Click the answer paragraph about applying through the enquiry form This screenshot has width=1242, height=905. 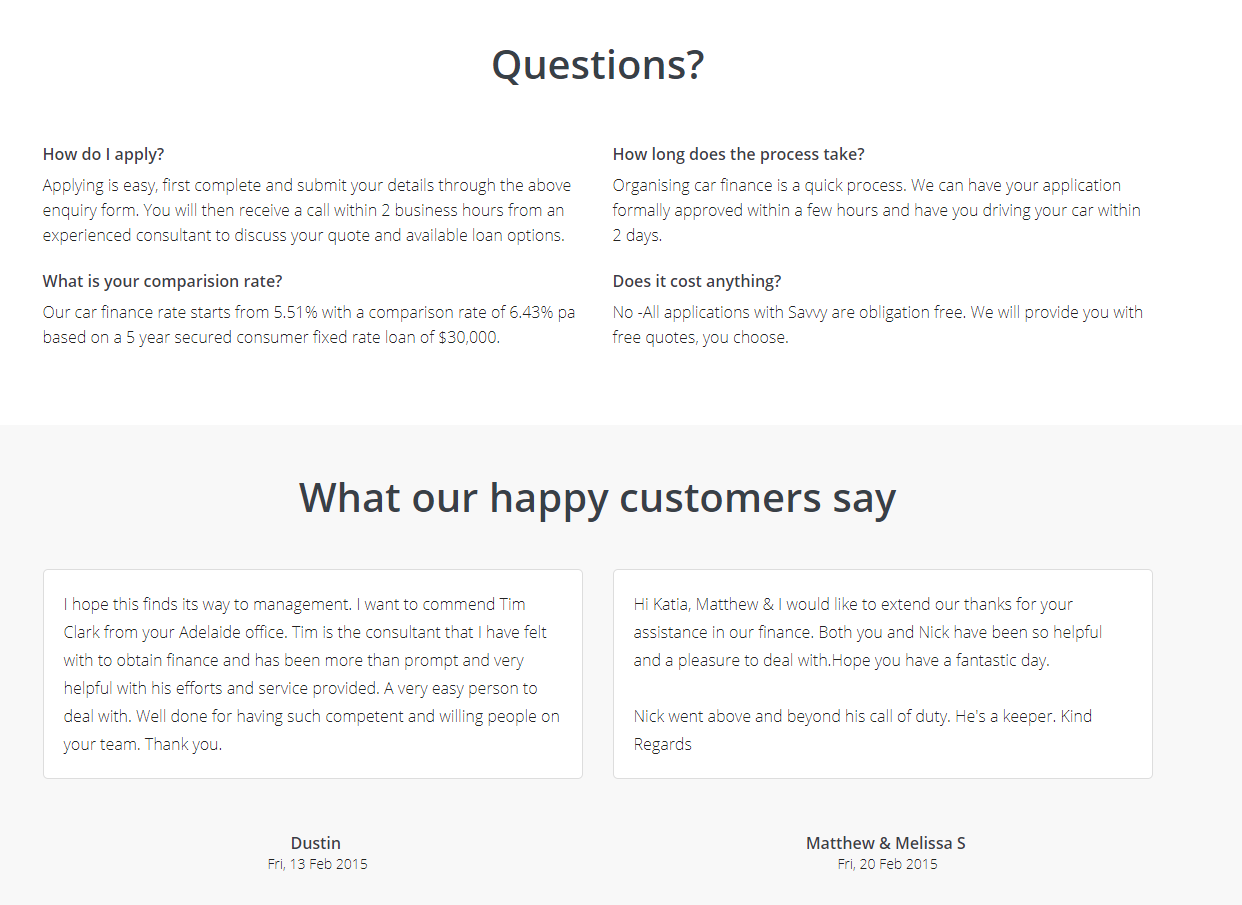(307, 210)
